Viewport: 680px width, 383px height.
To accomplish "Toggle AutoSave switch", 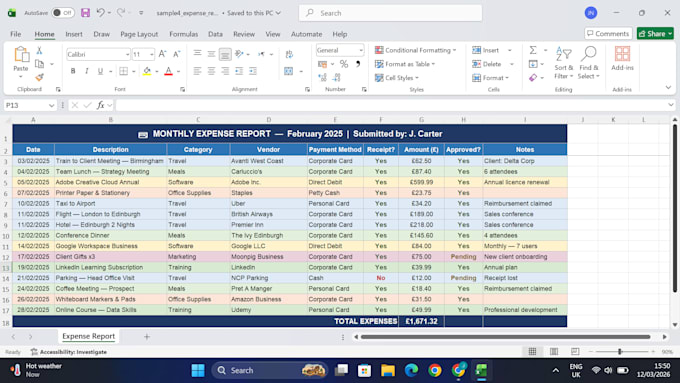I will point(62,13).
